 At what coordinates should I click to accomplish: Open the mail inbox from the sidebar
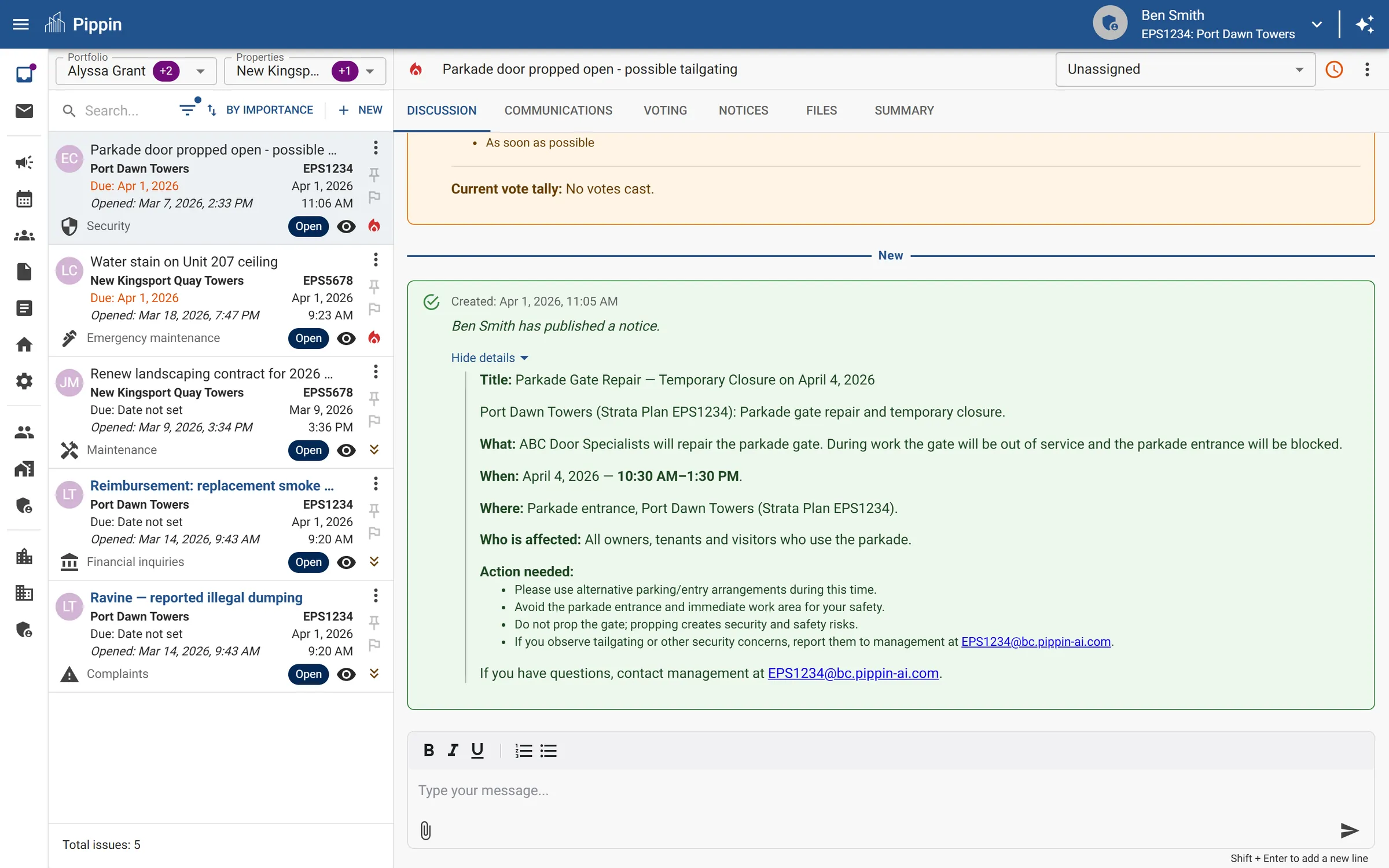[24, 112]
